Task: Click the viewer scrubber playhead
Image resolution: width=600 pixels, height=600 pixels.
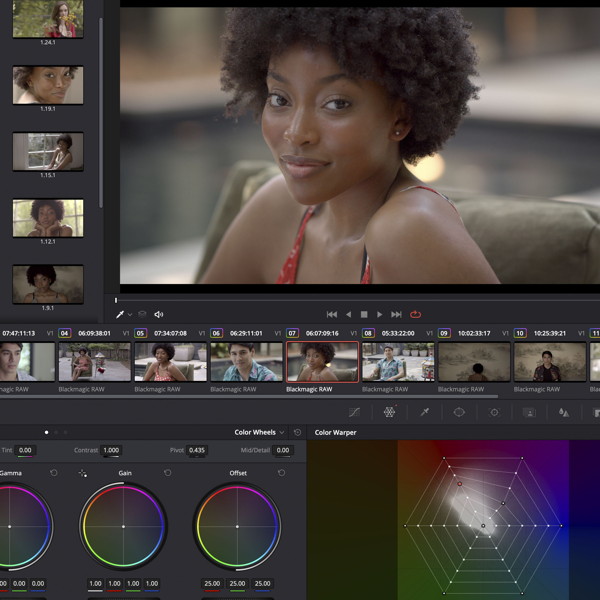Action: pos(116,300)
